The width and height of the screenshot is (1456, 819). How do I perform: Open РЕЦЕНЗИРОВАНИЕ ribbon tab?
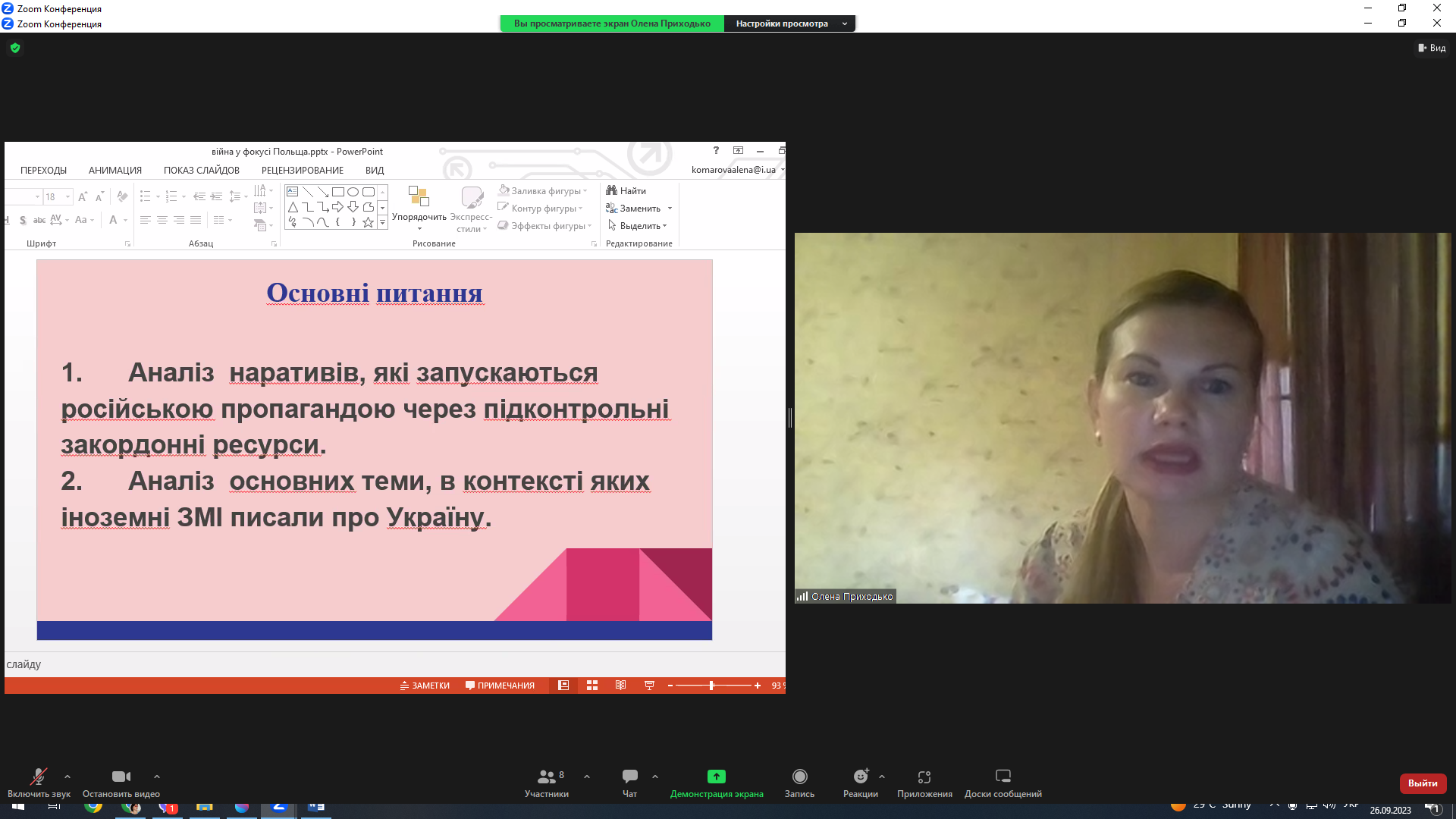[303, 171]
